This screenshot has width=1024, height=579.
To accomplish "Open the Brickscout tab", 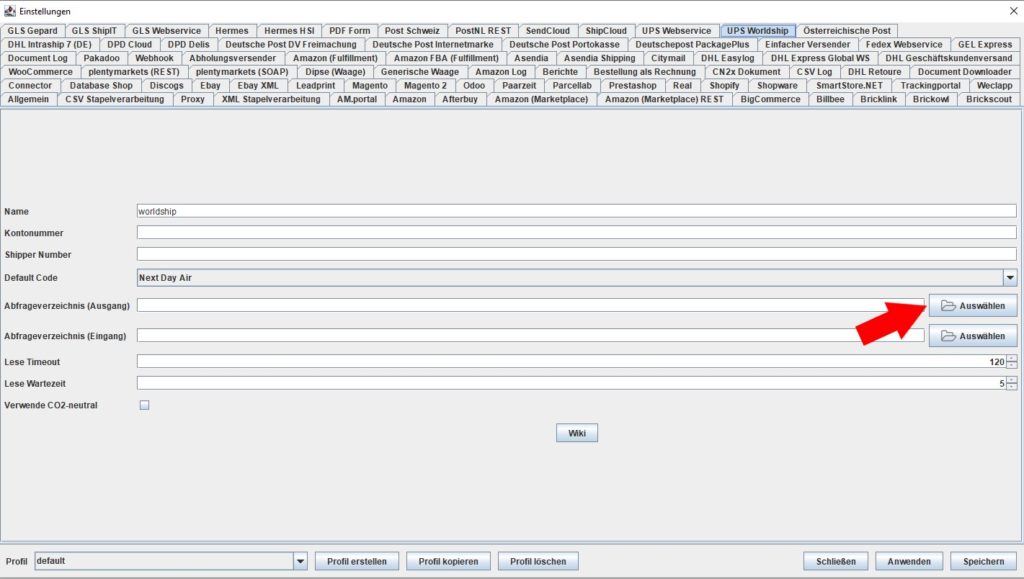I will point(989,99).
